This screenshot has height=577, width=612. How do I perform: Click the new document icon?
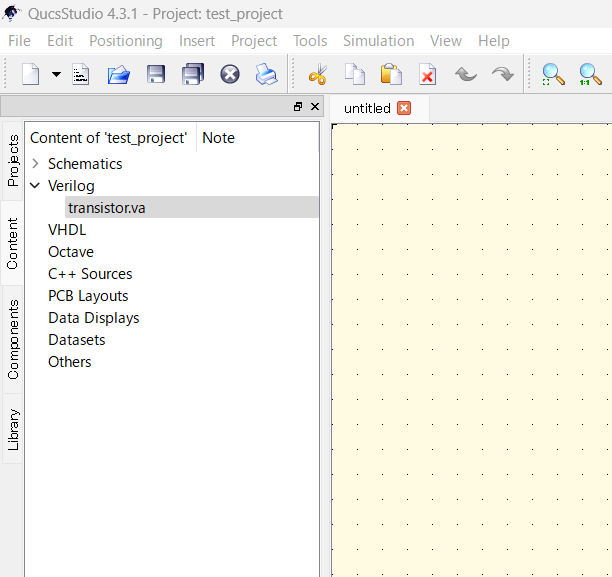tap(30, 74)
